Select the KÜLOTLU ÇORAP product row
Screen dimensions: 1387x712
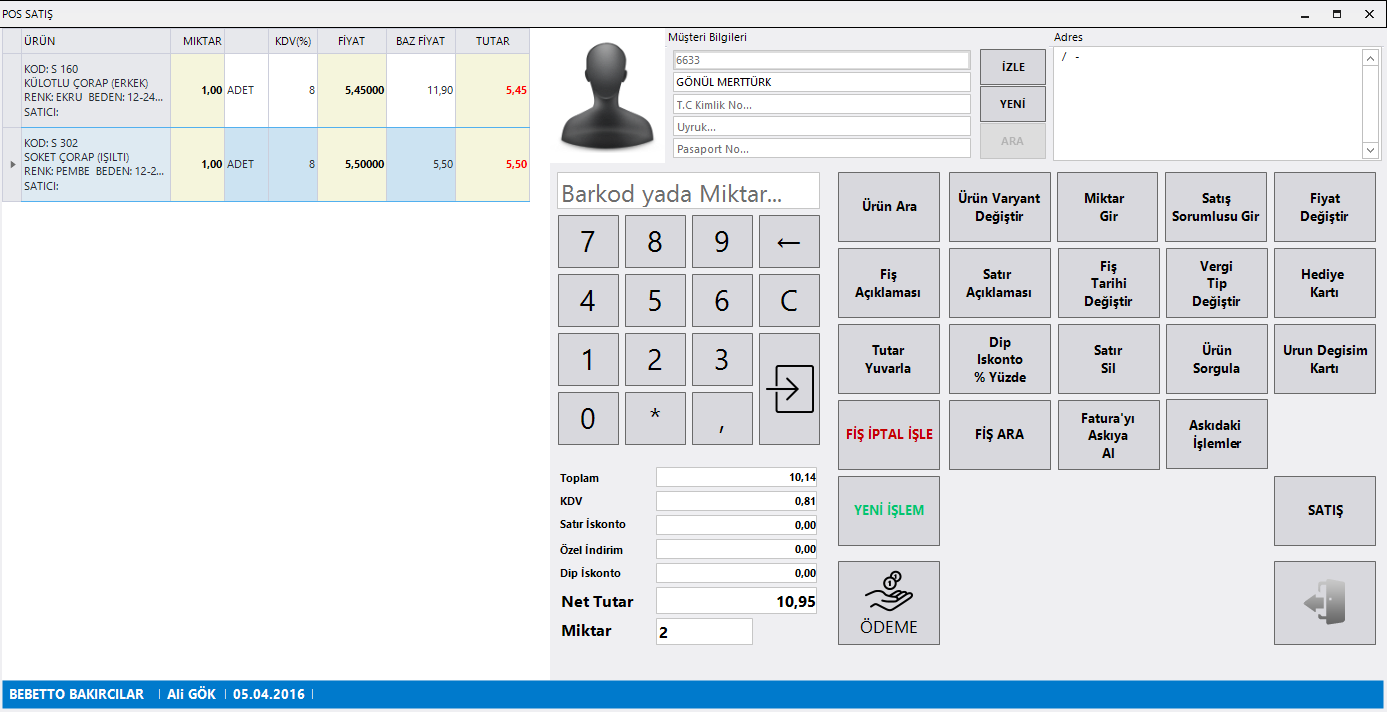[95, 90]
